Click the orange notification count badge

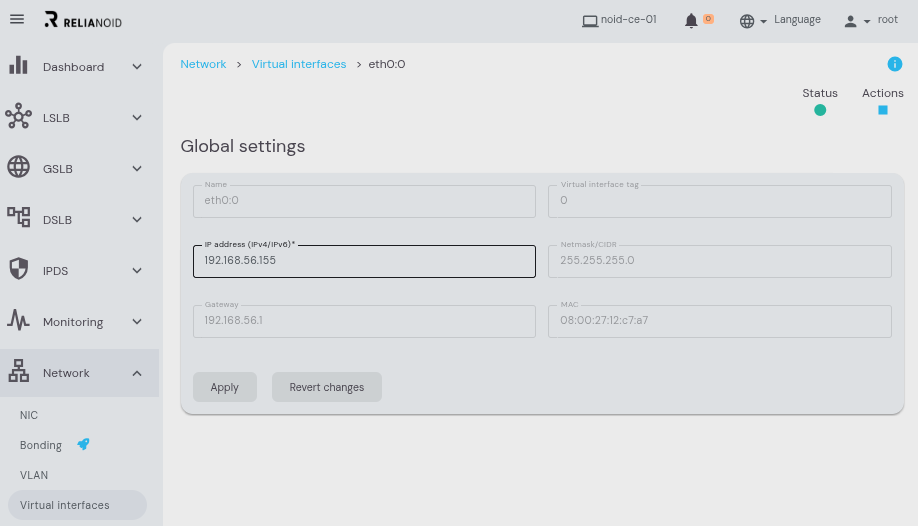point(708,19)
